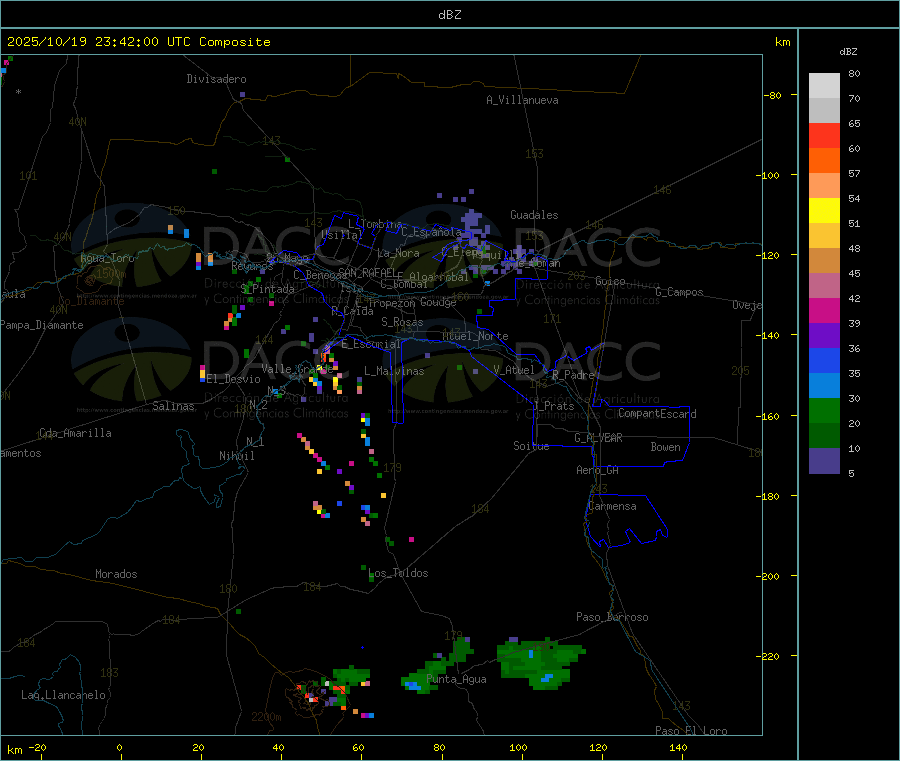Click the CompartEscard label

tap(657, 414)
